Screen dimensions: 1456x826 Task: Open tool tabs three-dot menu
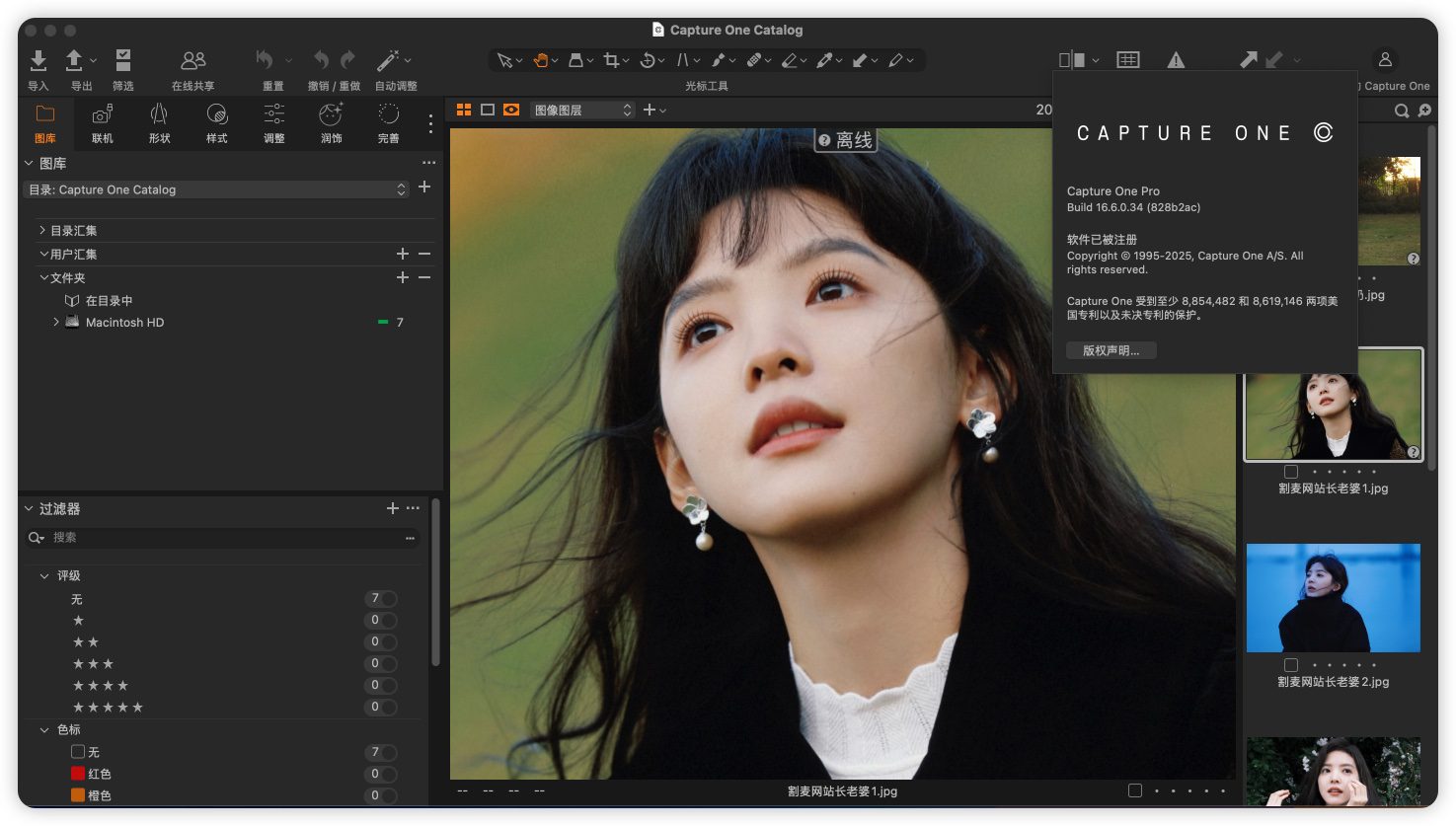pos(430,123)
